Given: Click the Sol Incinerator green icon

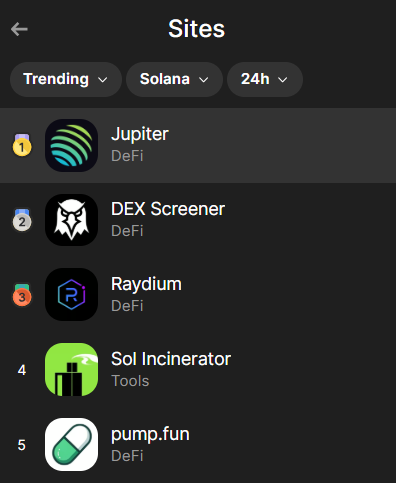Looking at the screenshot, I should pos(71,369).
